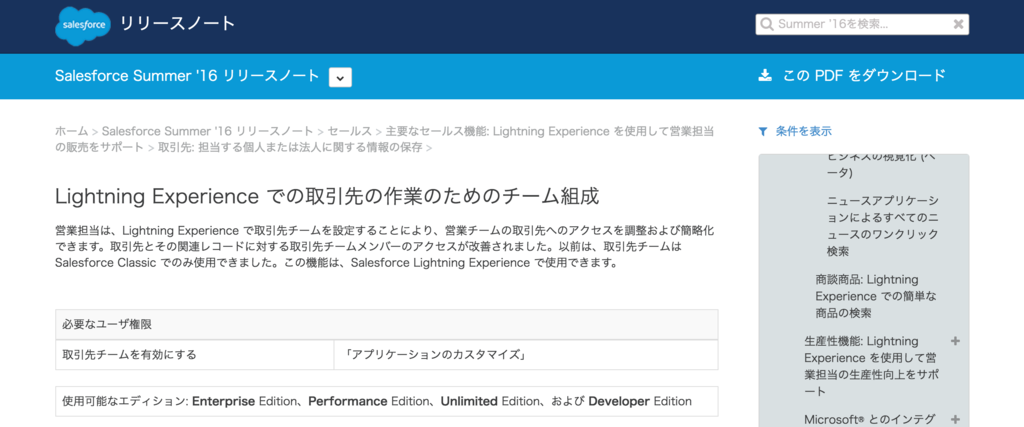Click 使用可能なエディション text row

point(387,402)
